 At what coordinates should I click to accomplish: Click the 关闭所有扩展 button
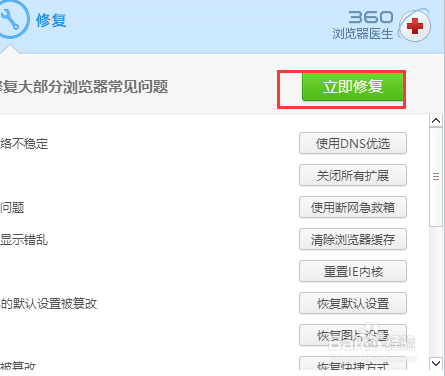353,175
